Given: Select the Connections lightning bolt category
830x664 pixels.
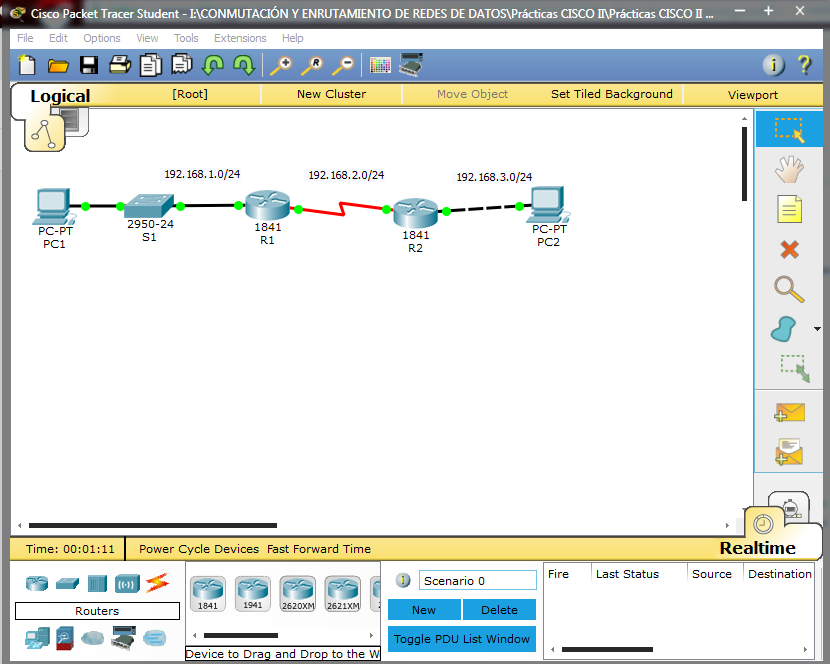Looking at the screenshot, I should pos(158,583).
